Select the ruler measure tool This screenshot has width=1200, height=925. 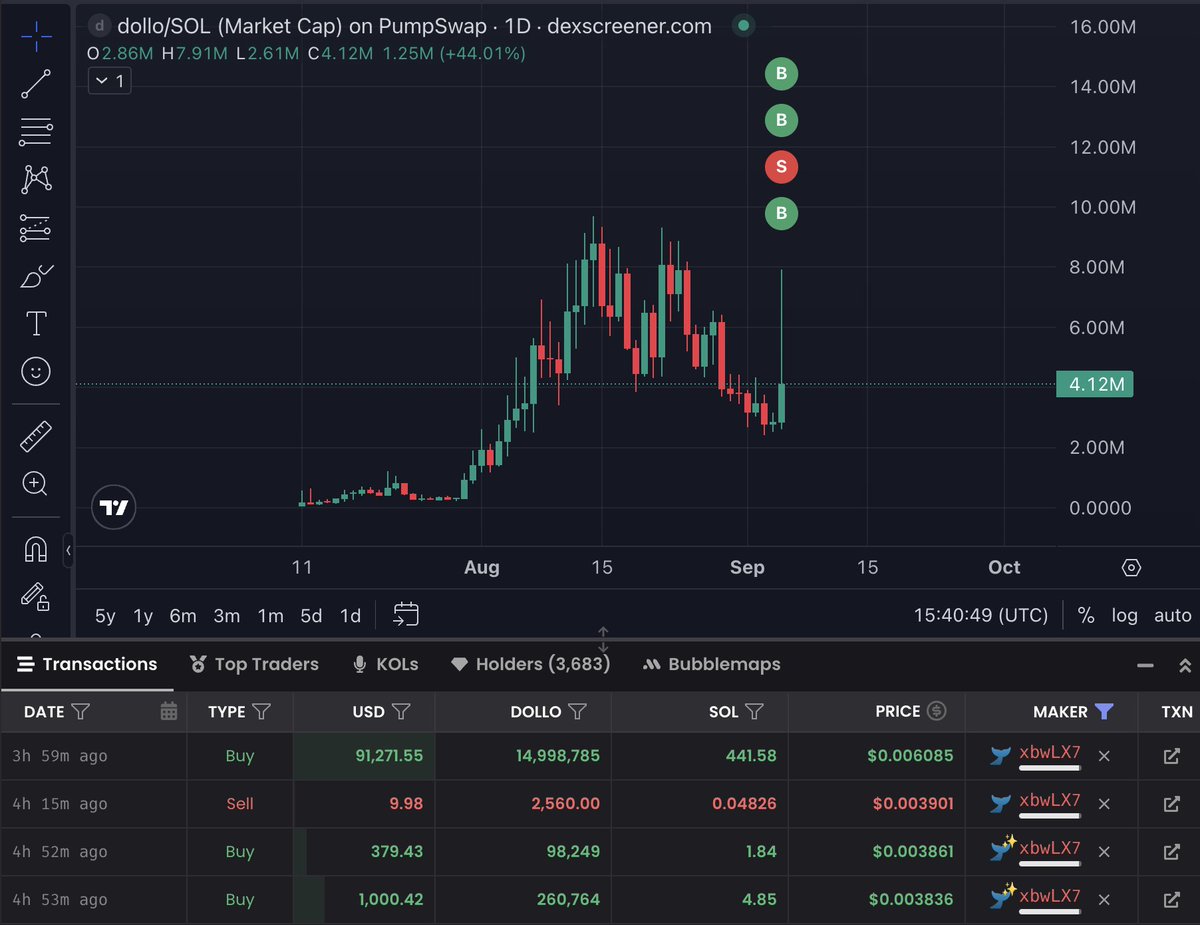[x=36, y=437]
